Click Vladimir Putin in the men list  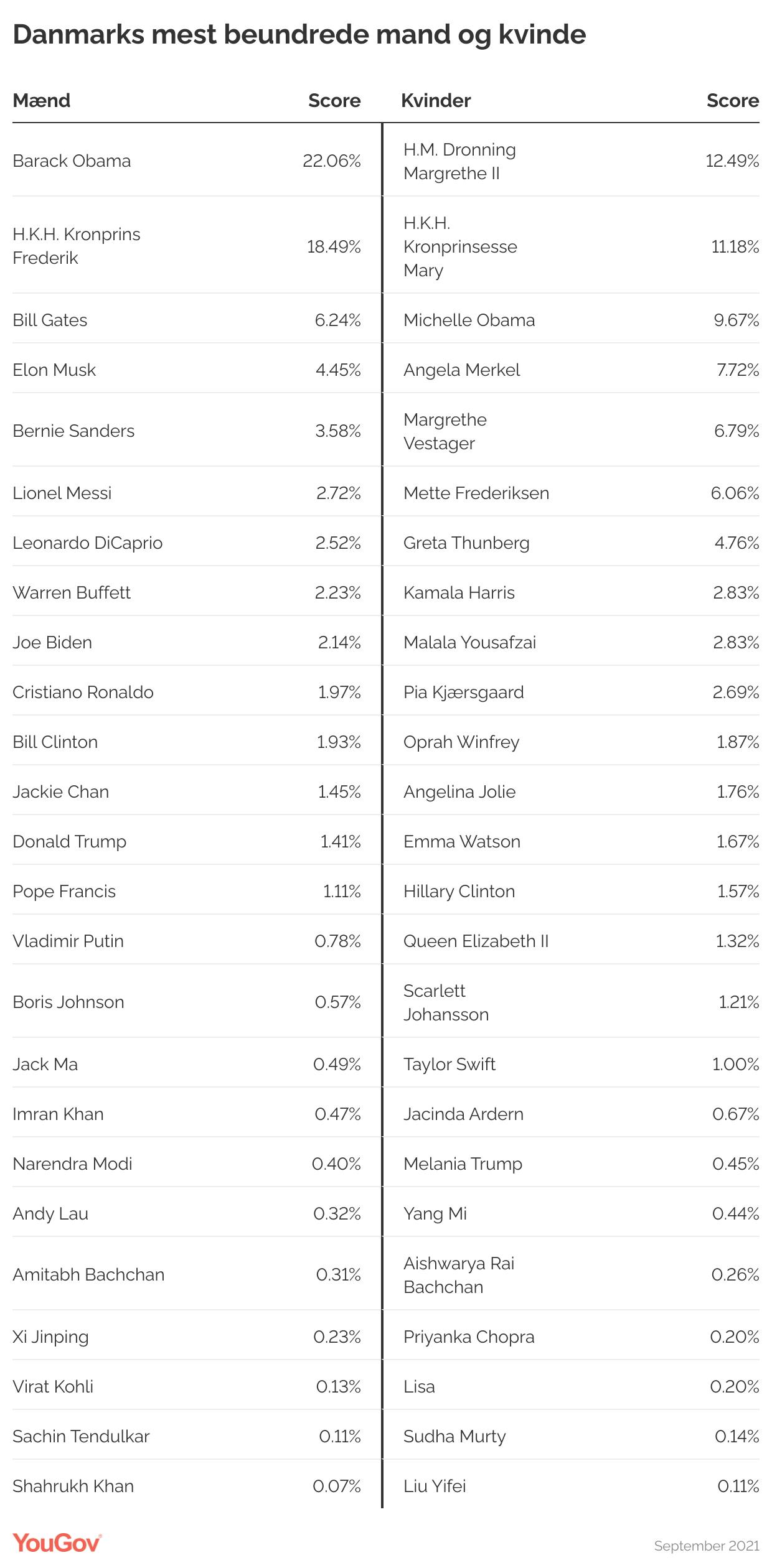tap(68, 941)
